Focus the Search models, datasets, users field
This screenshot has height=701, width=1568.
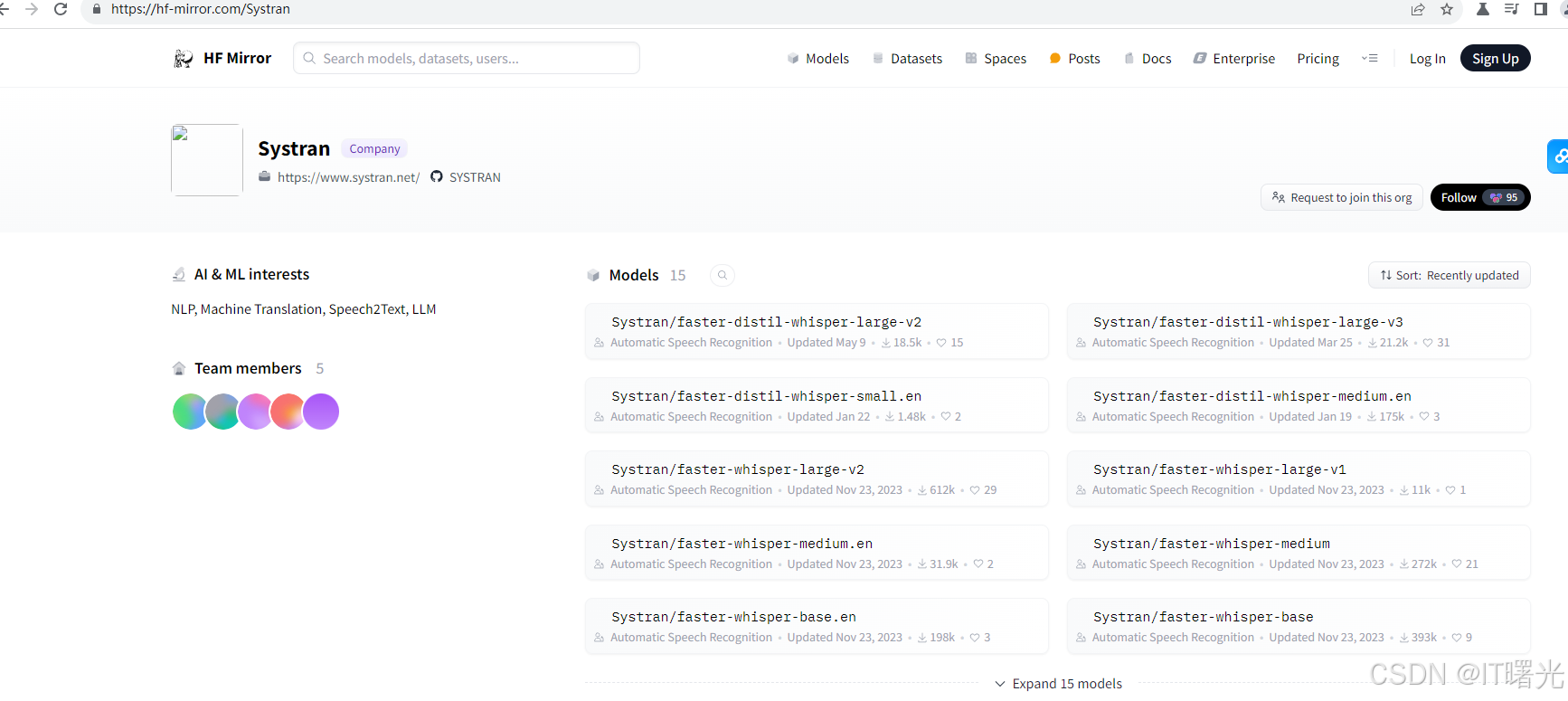(467, 58)
